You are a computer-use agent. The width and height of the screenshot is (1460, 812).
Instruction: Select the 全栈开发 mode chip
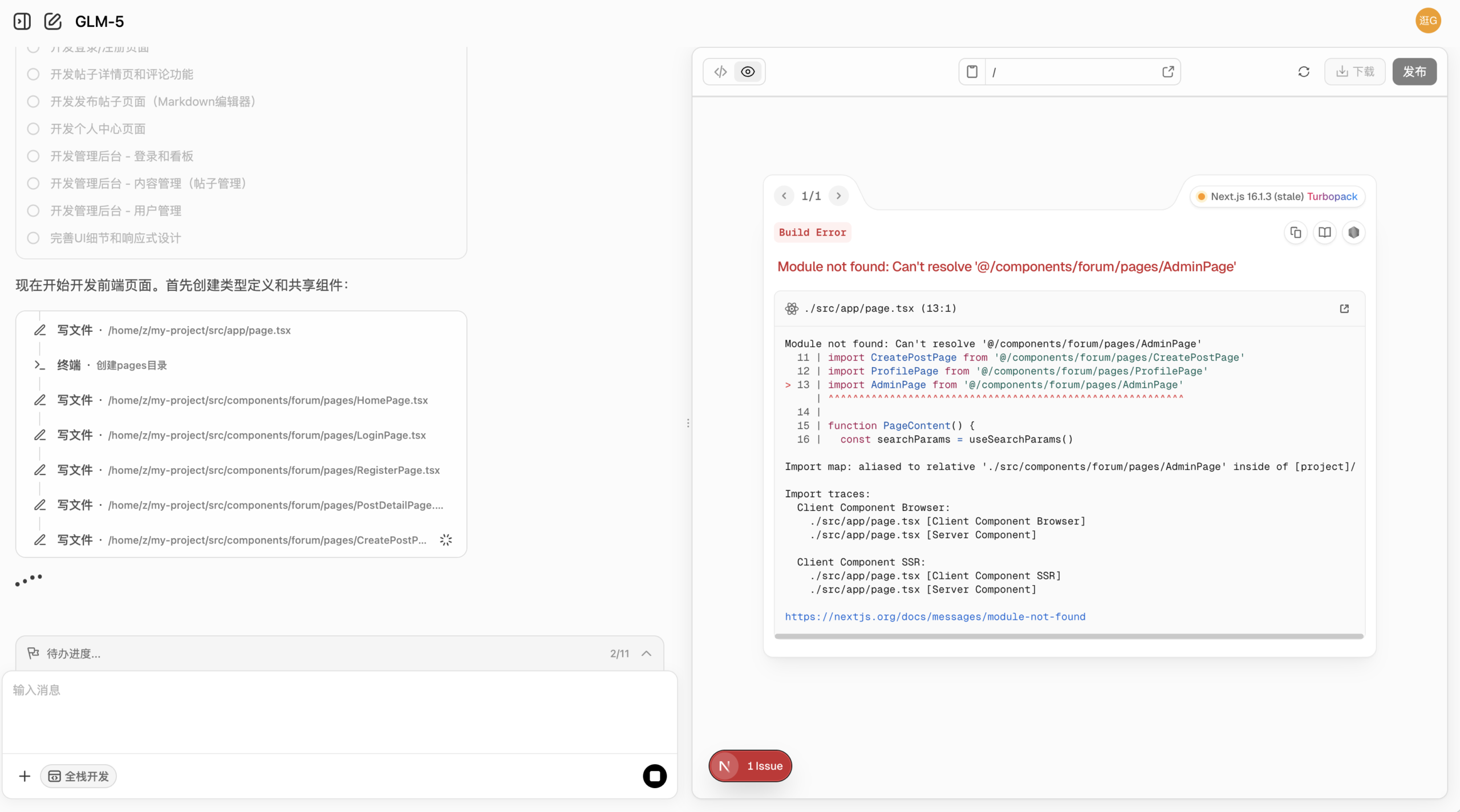[79, 776]
